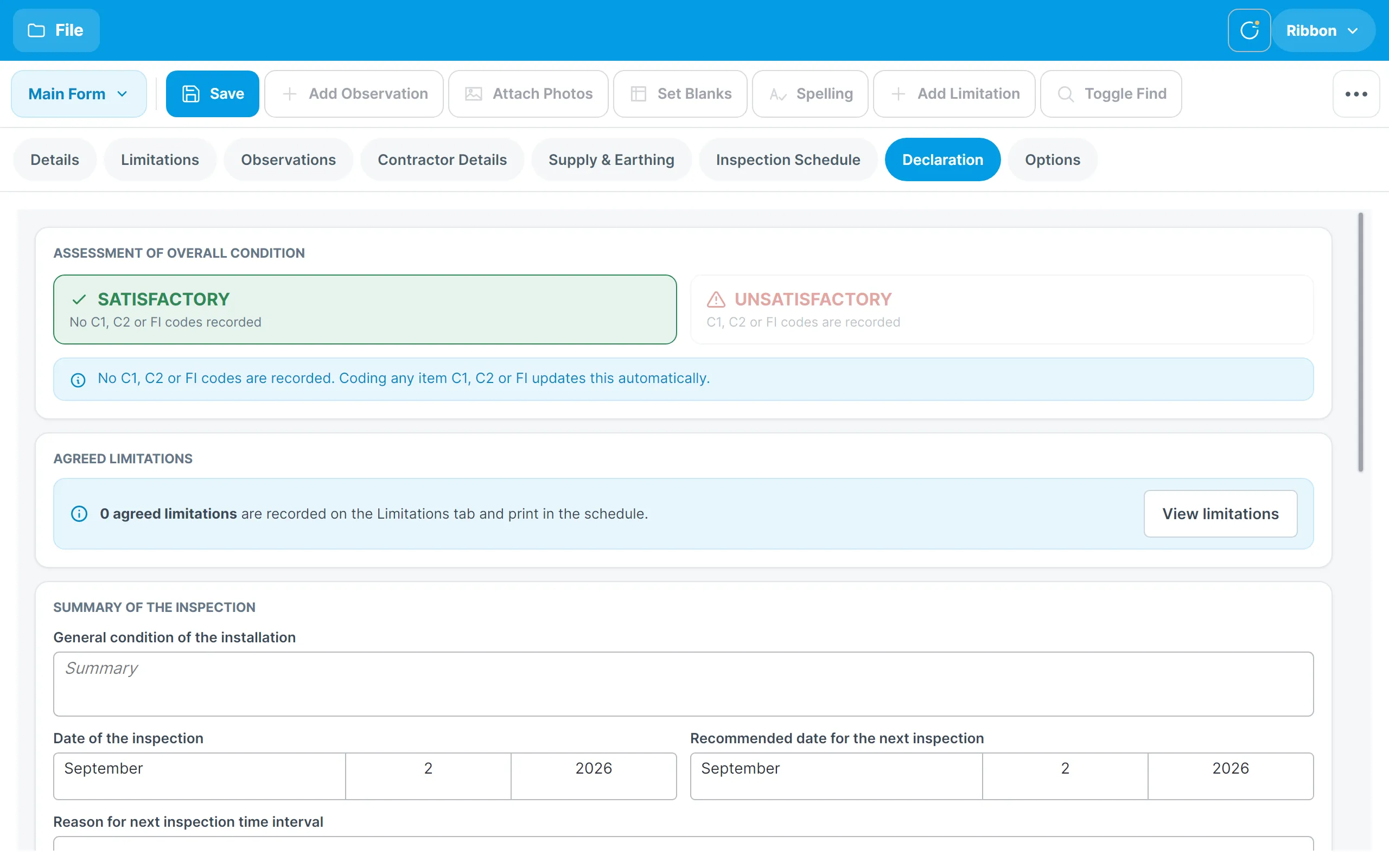This screenshot has width=1389, height=868.
Task: Click the info icon in agreed limitations notice
Action: [x=79, y=514]
